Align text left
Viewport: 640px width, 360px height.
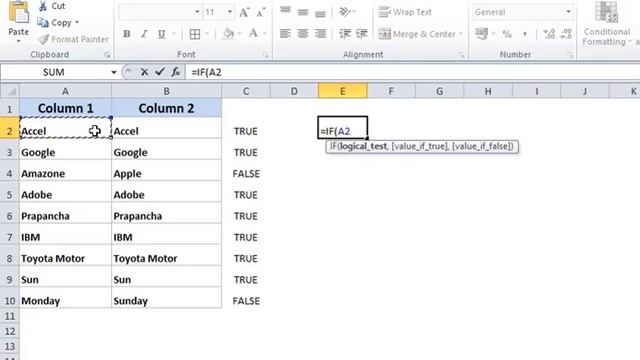pos(285,33)
